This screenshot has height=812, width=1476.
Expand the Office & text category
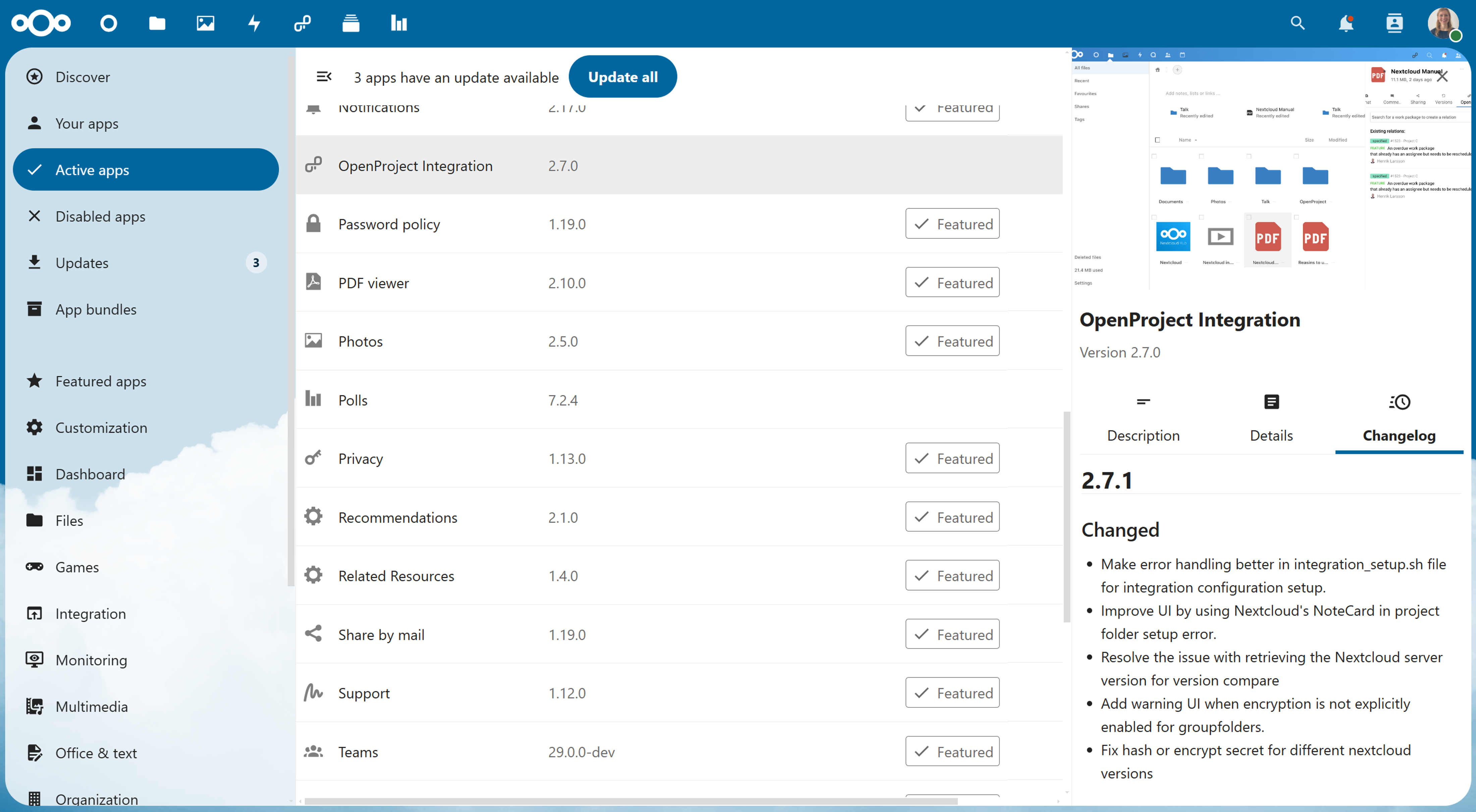(x=96, y=752)
